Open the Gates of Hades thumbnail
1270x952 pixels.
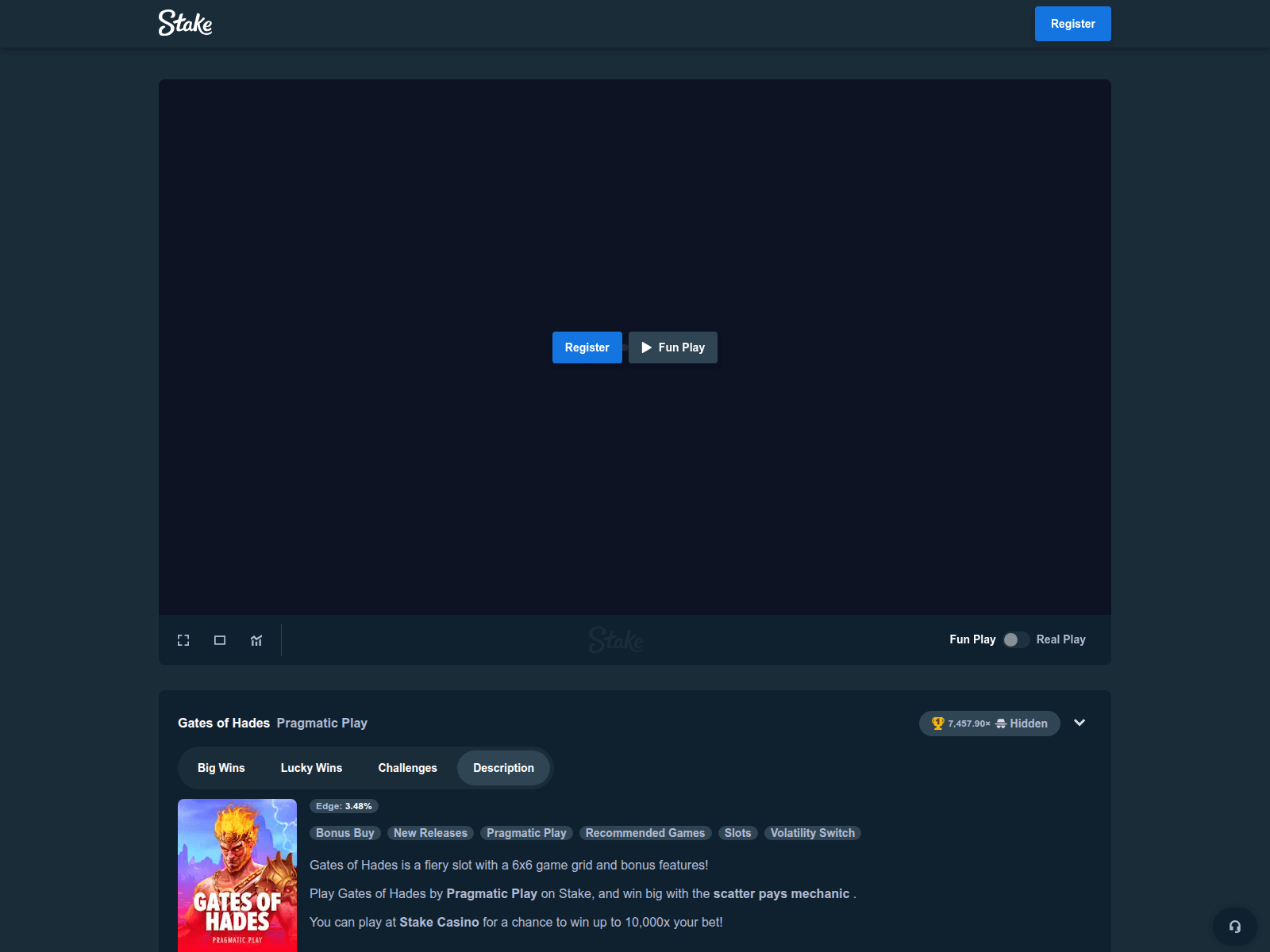(237, 875)
